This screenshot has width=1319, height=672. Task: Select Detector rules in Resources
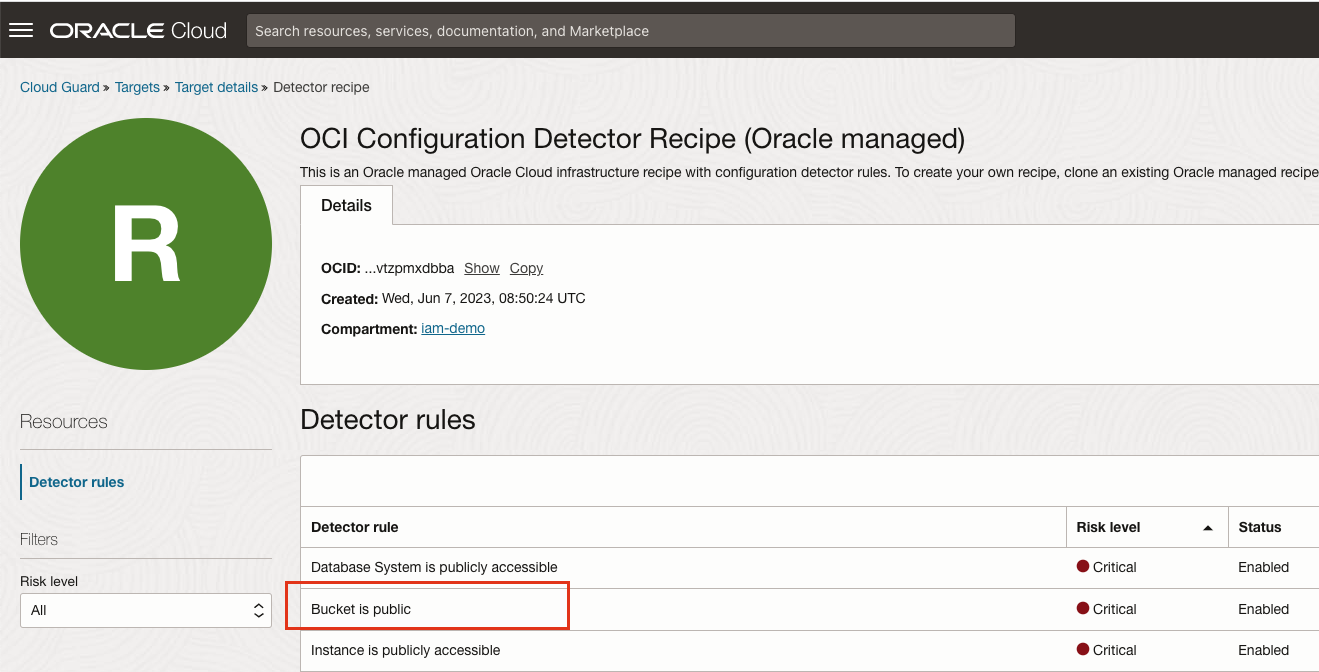(x=77, y=482)
